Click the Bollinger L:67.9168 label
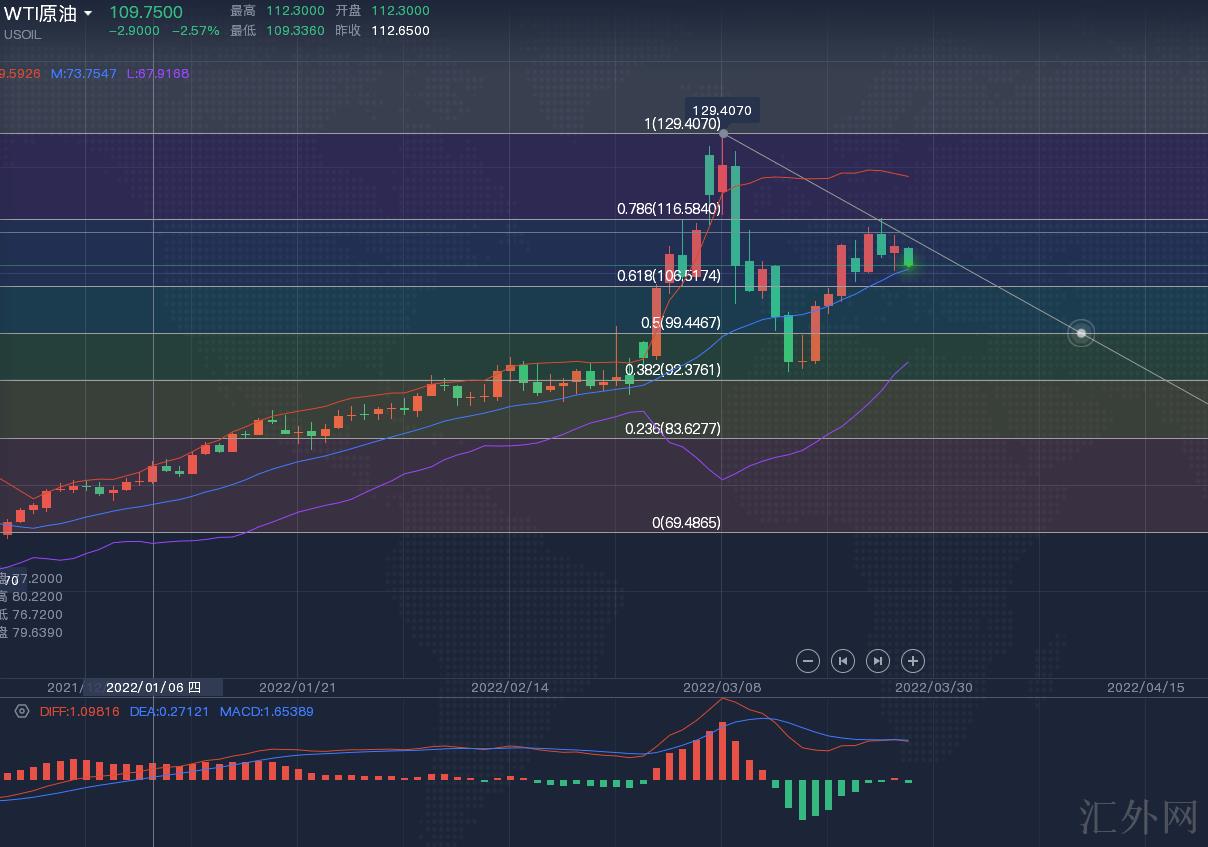Image resolution: width=1208 pixels, height=847 pixels. pyautogui.click(x=158, y=73)
